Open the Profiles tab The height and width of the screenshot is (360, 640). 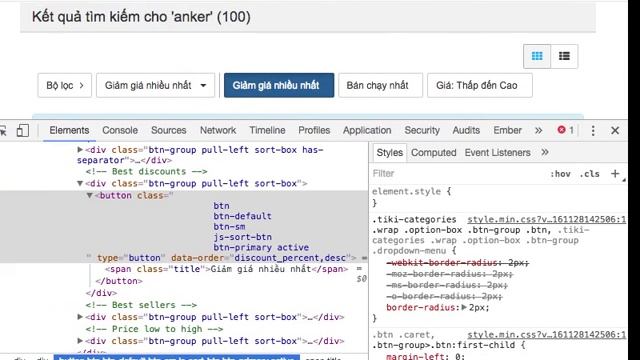point(314,130)
